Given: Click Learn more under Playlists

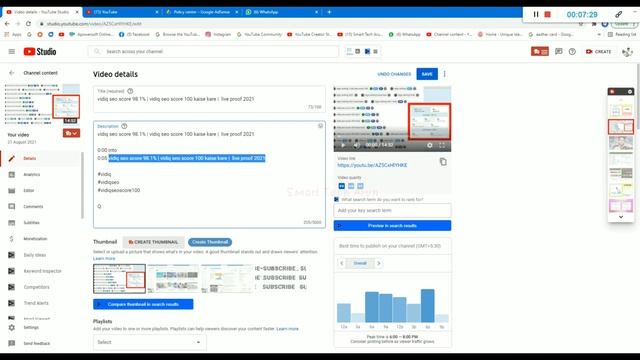Looking at the screenshot, I should 287,329.
